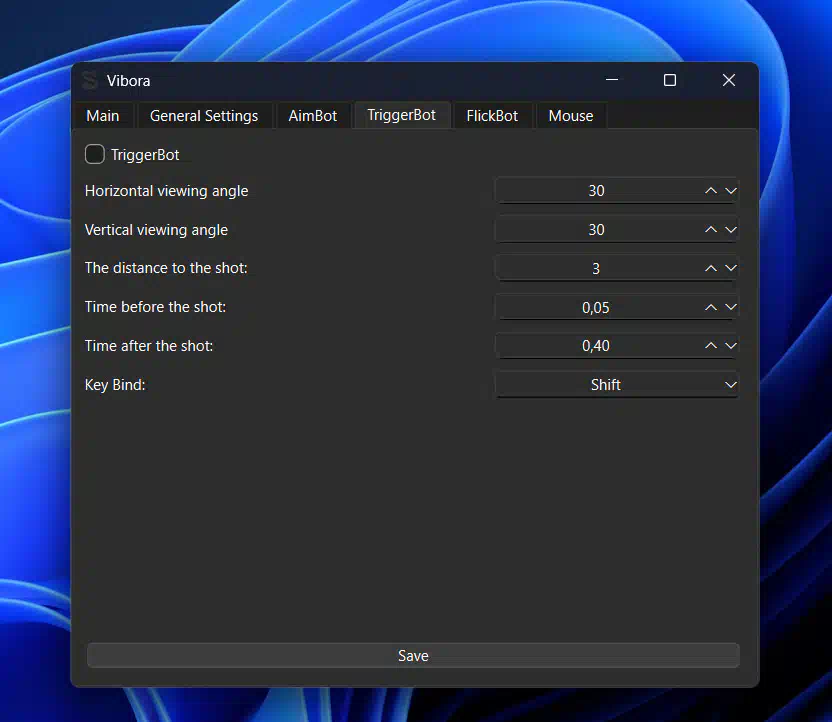Decrease the distance to the shot value
The image size is (832, 722).
[731, 267]
